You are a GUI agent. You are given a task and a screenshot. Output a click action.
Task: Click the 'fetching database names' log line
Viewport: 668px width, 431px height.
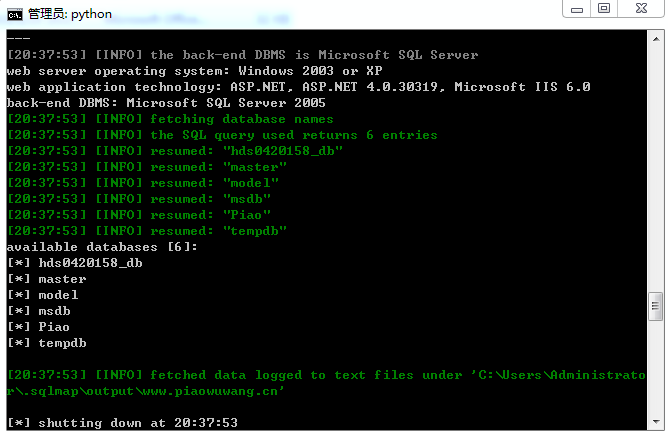point(170,119)
